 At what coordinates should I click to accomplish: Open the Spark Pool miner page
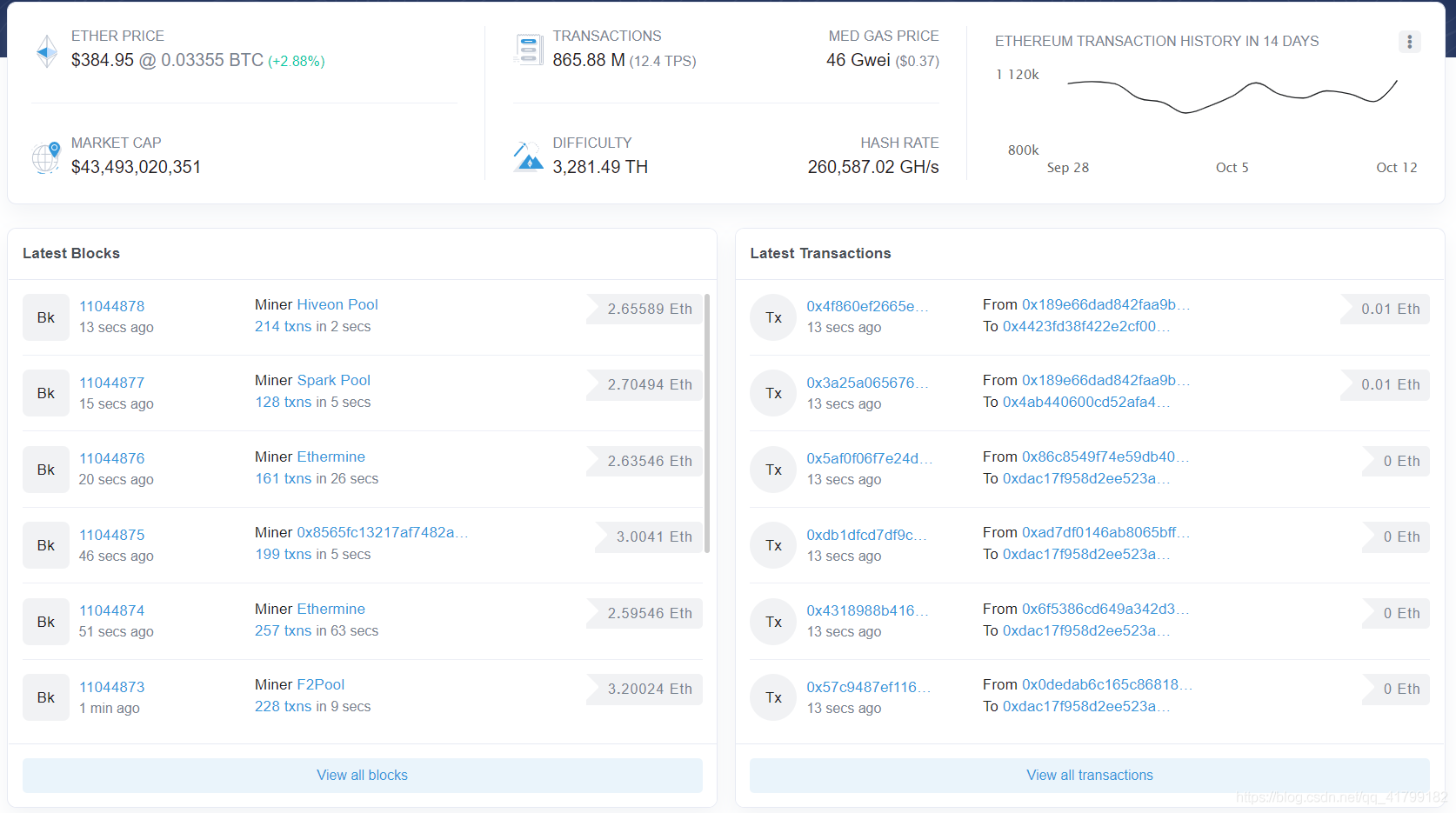tap(333, 380)
